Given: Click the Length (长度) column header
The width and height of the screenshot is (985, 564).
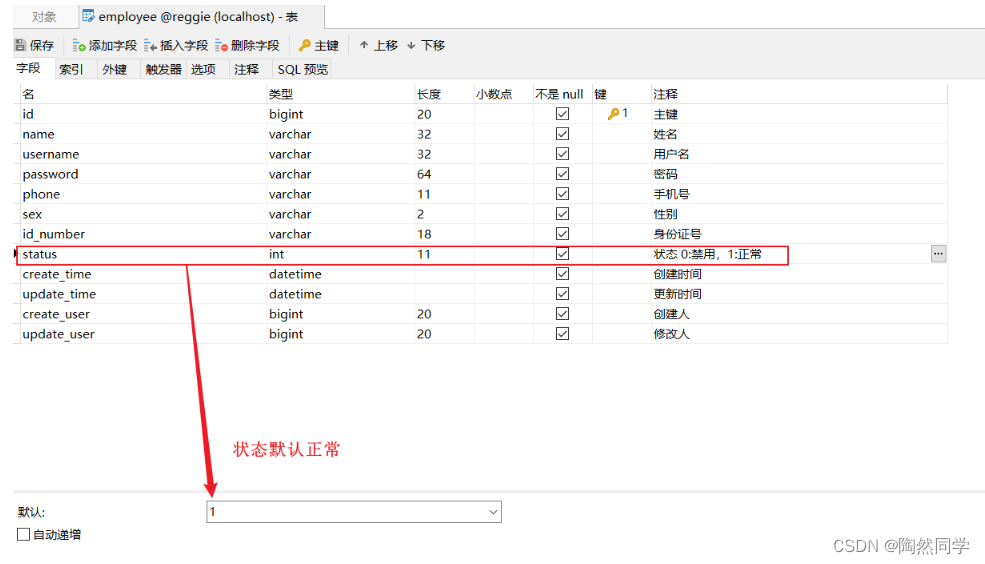Looking at the screenshot, I should click(444, 94).
